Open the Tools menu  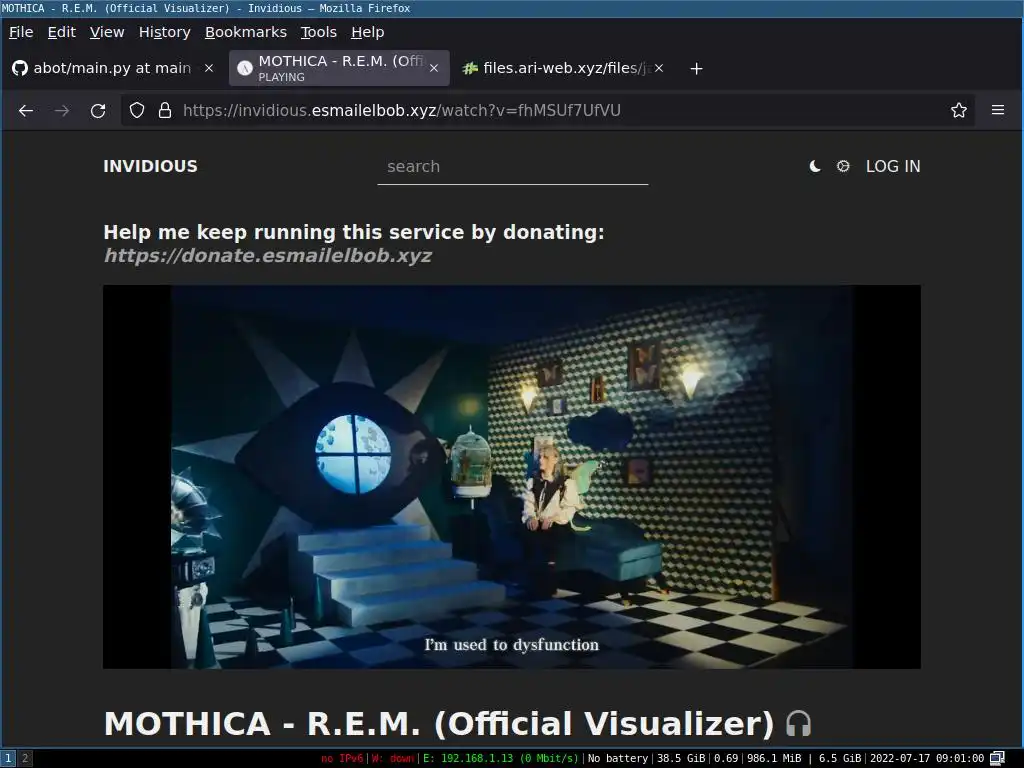[319, 32]
